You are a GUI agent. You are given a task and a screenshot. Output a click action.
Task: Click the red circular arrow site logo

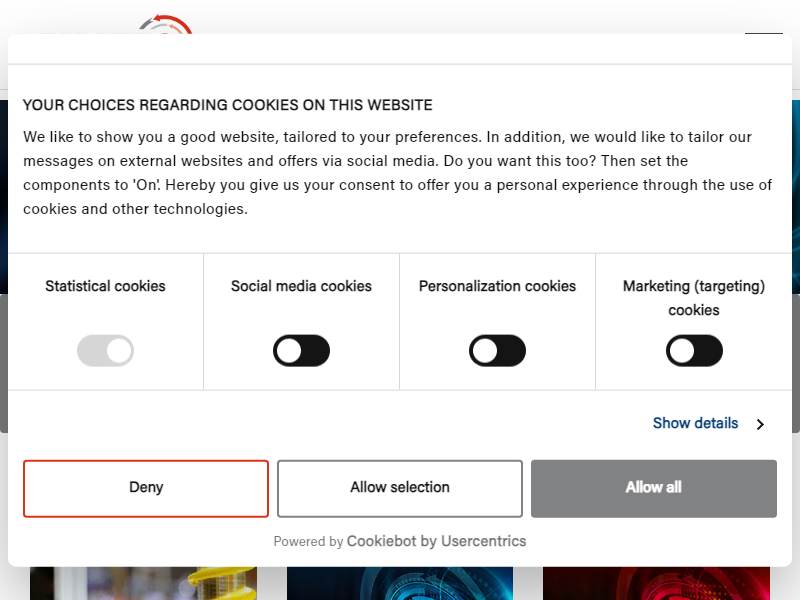coord(166,24)
